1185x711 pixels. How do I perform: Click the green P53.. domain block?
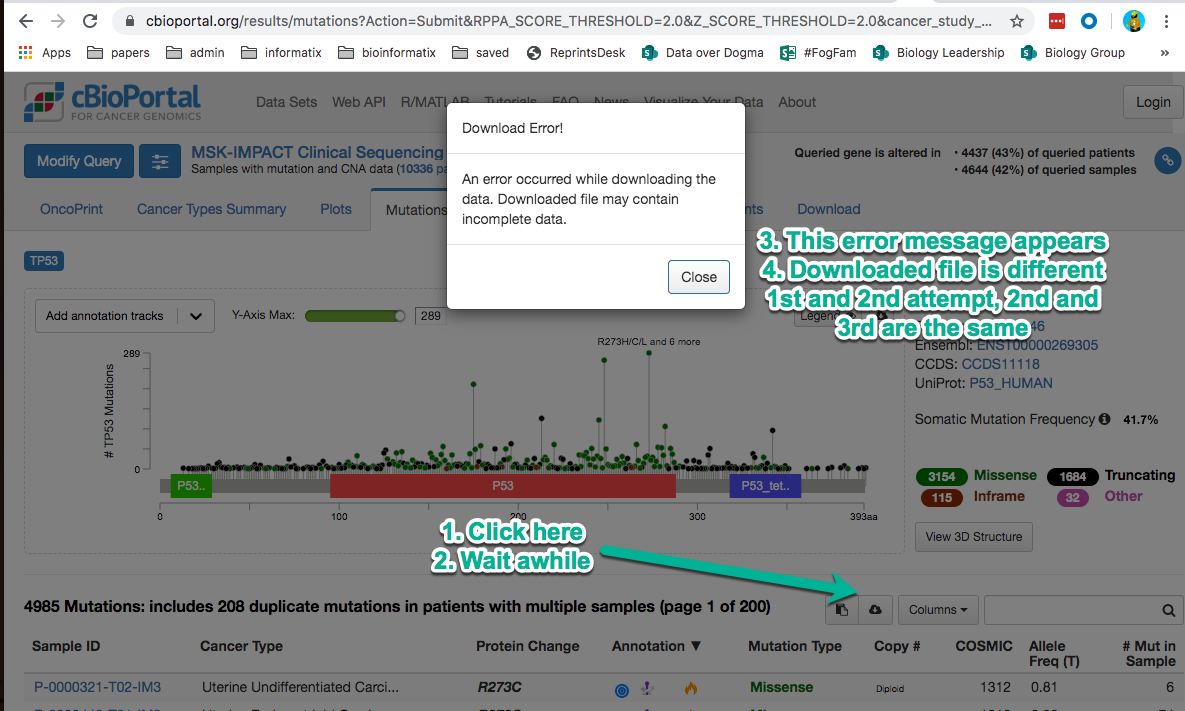(x=191, y=486)
